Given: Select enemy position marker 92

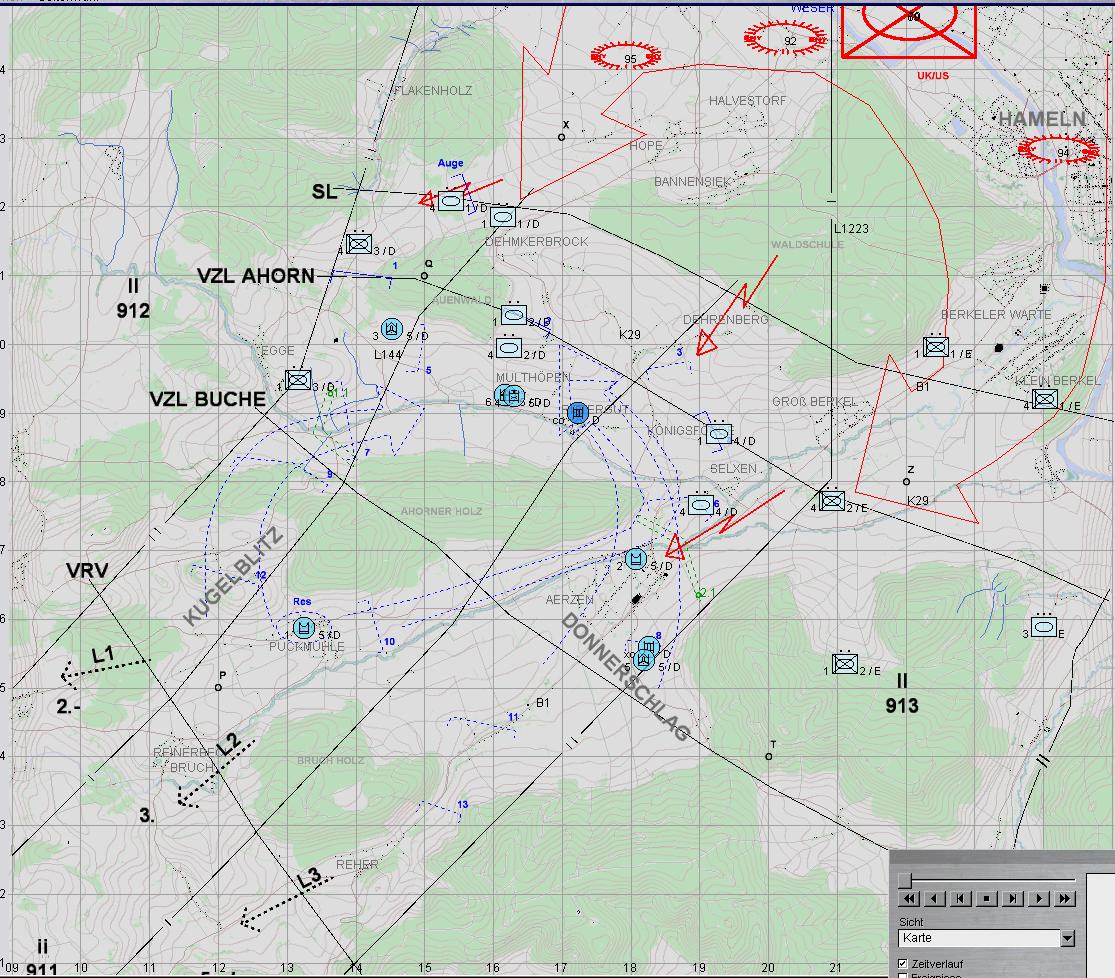Looking at the screenshot, I should 785,38.
